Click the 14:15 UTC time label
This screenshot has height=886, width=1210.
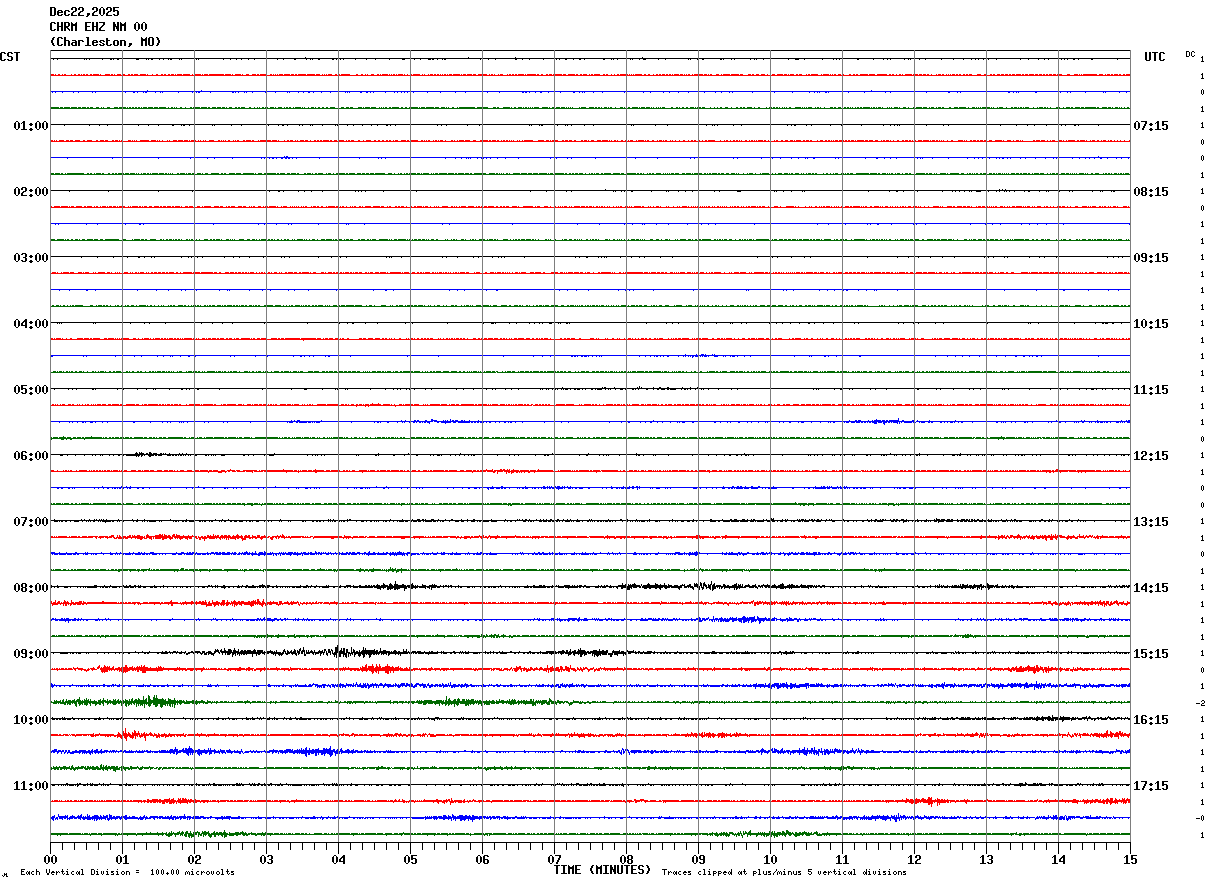click(1151, 588)
